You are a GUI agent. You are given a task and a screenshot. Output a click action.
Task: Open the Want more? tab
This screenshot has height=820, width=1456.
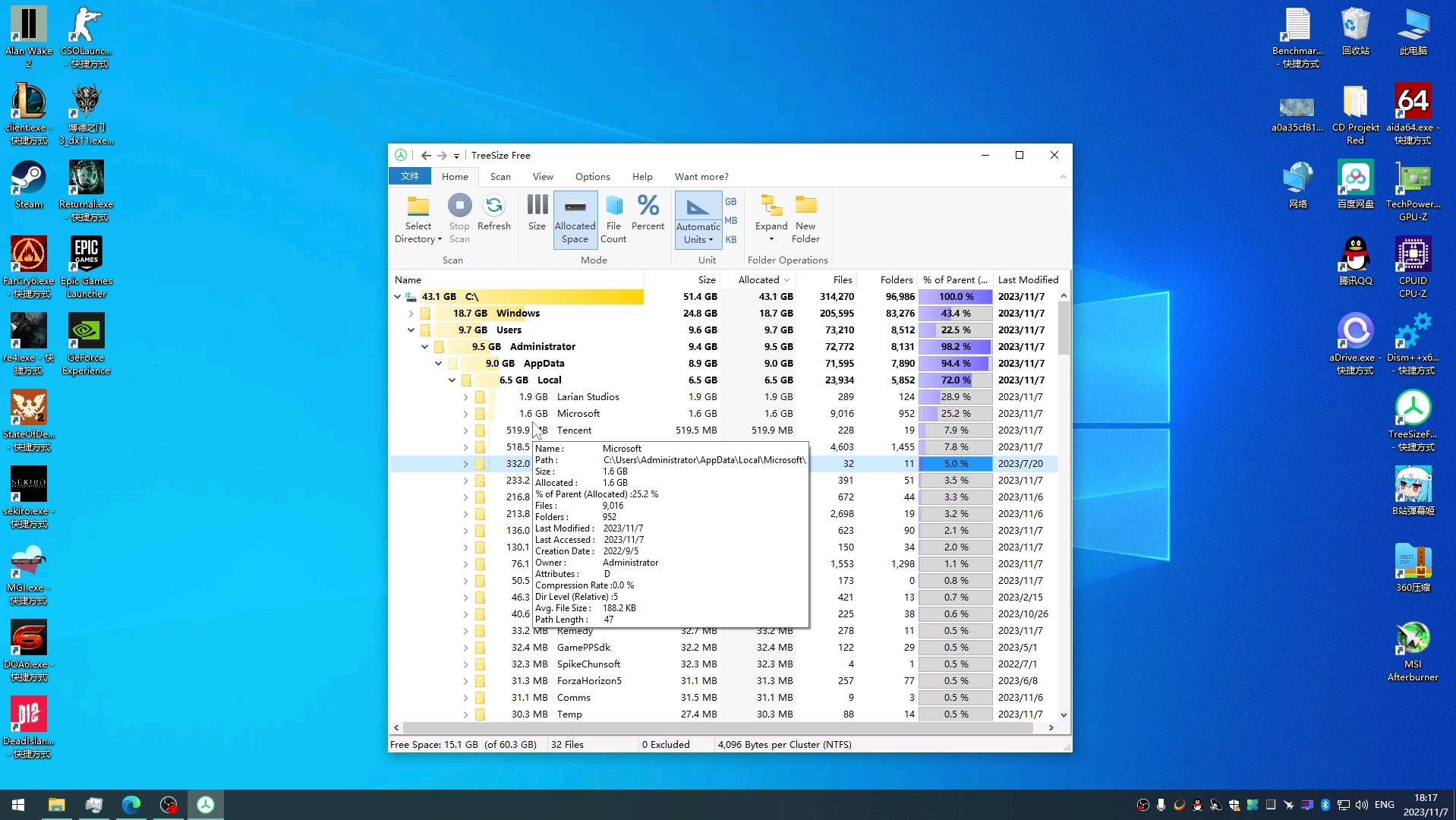[701, 177]
